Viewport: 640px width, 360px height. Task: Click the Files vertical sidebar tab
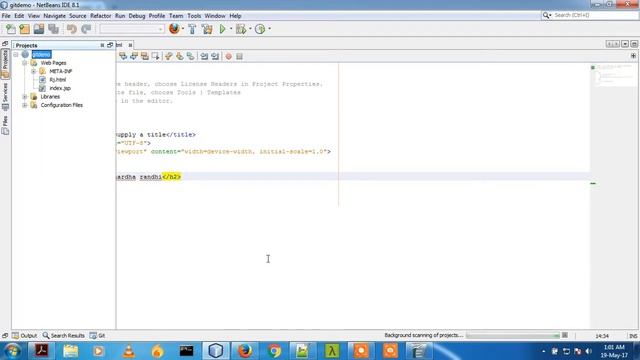pos(5,125)
